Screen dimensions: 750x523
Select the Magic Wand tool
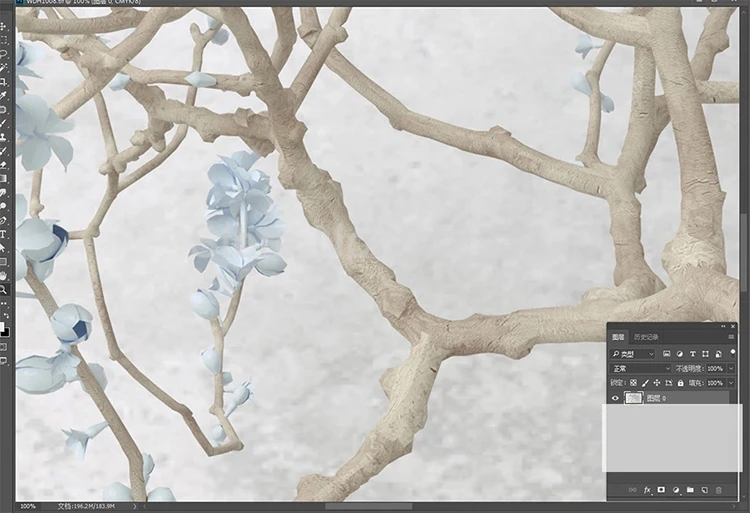[3, 68]
